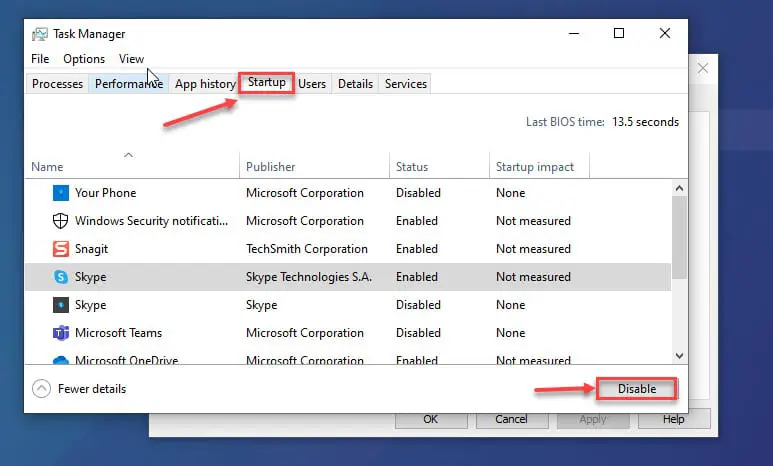Click the TechSmith Corporation publisher cell
This screenshot has width=773, height=466.
pyautogui.click(x=307, y=249)
